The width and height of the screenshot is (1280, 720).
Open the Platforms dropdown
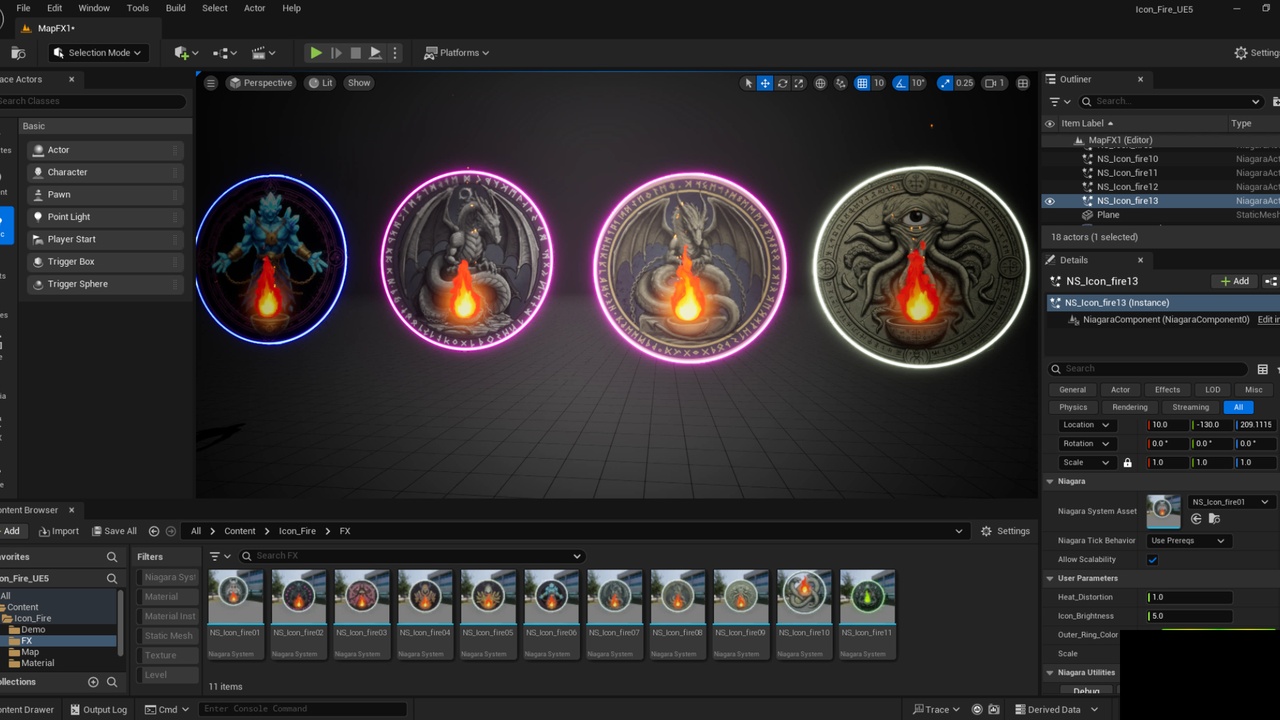(457, 53)
